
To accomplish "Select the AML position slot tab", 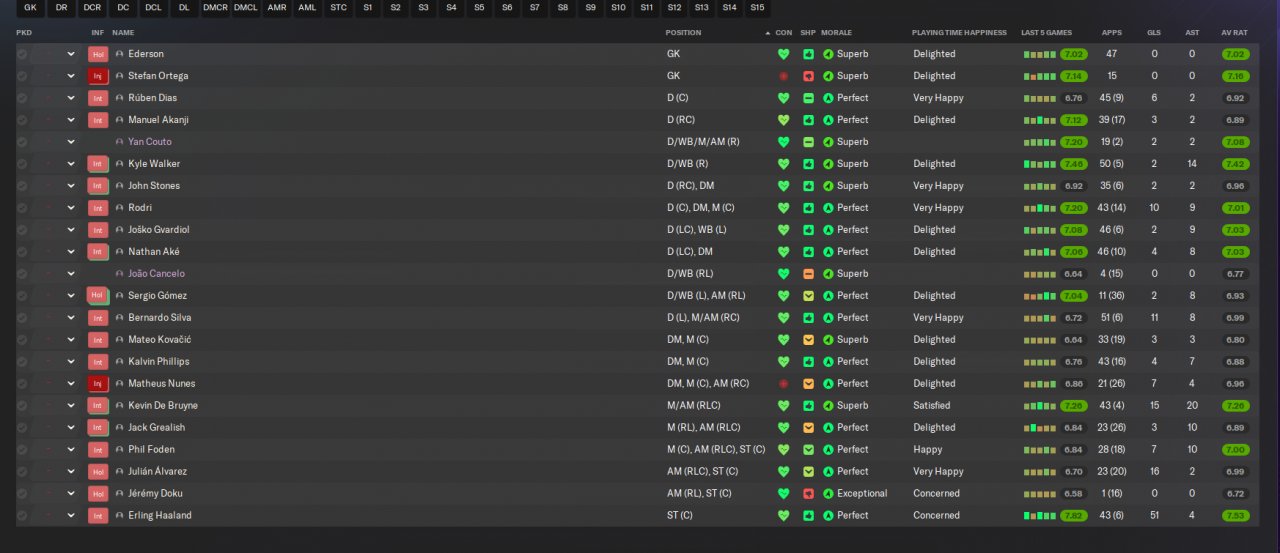I will [307, 8].
